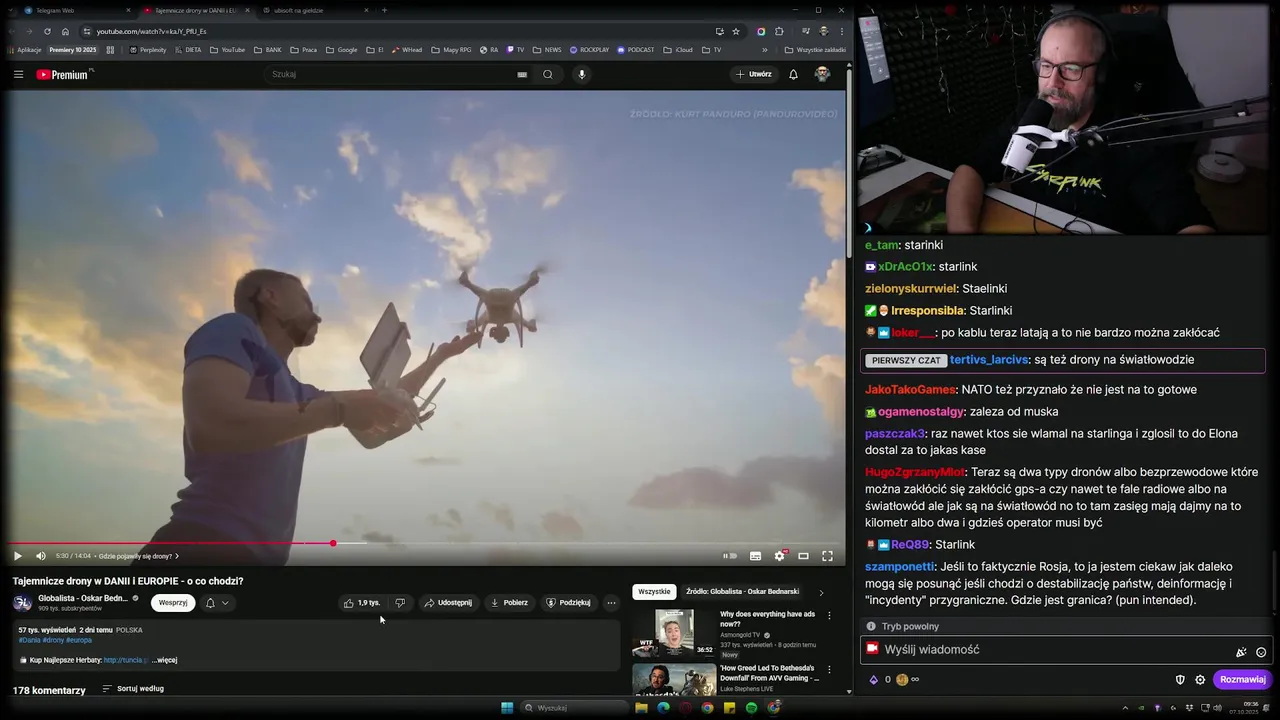This screenshot has width=1280, height=720.
Task: Open the YouTube account avatar menu
Action: click(822, 74)
